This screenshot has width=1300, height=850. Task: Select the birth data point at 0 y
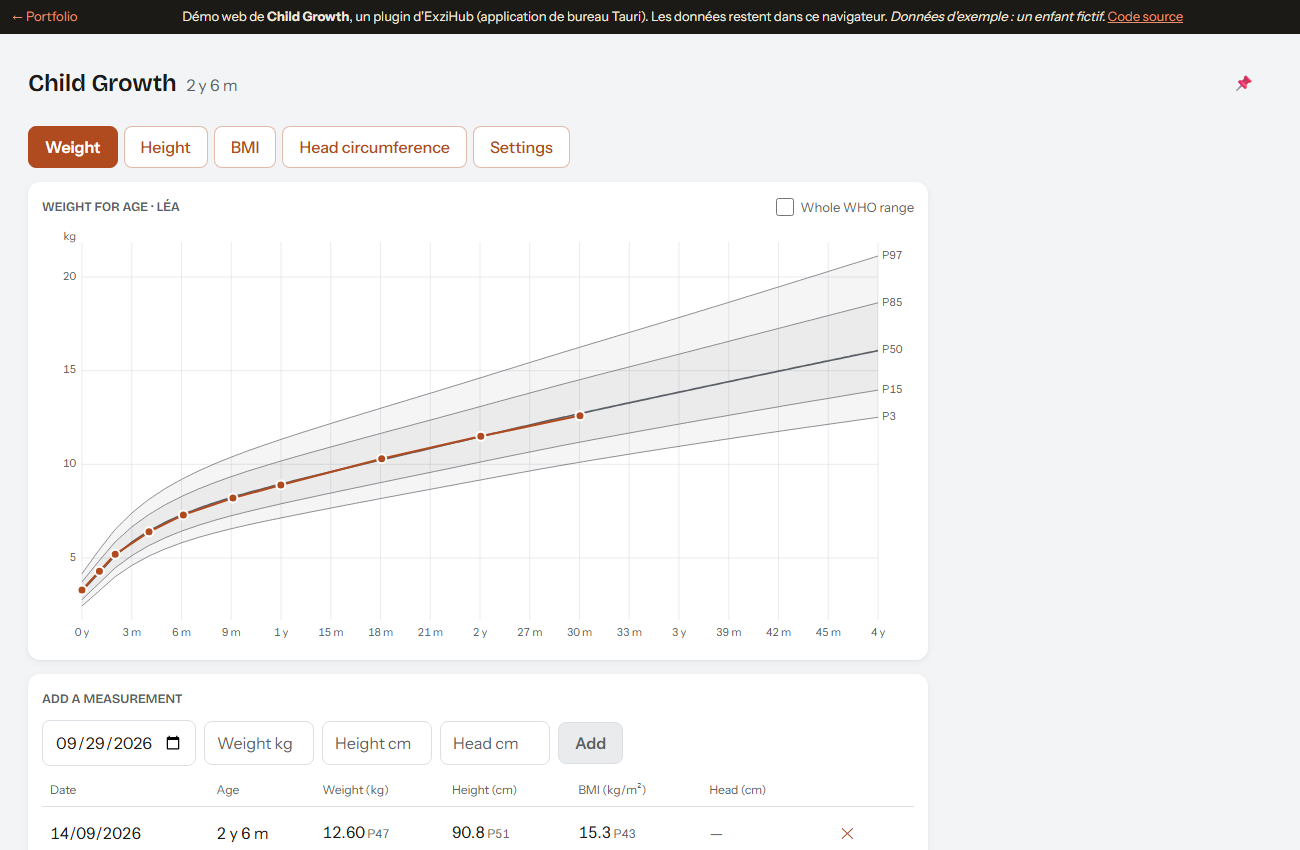(x=82, y=590)
